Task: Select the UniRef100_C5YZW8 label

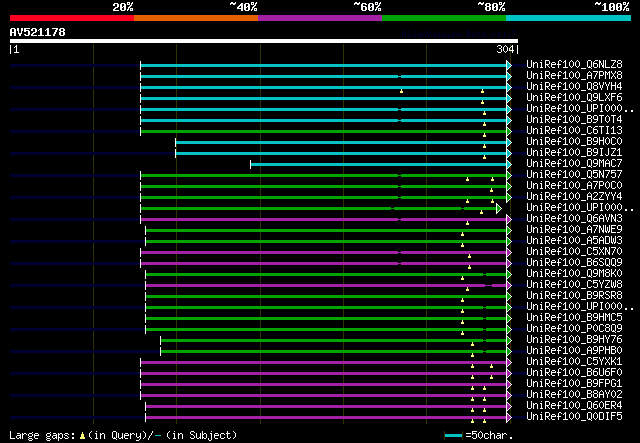Action: click(574, 285)
